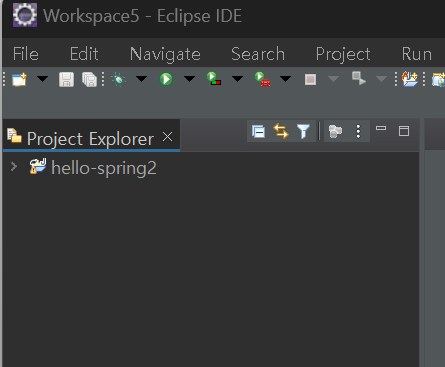Maximize the Project Explorer view
Screen dimensions: 445x367
(x=404, y=131)
